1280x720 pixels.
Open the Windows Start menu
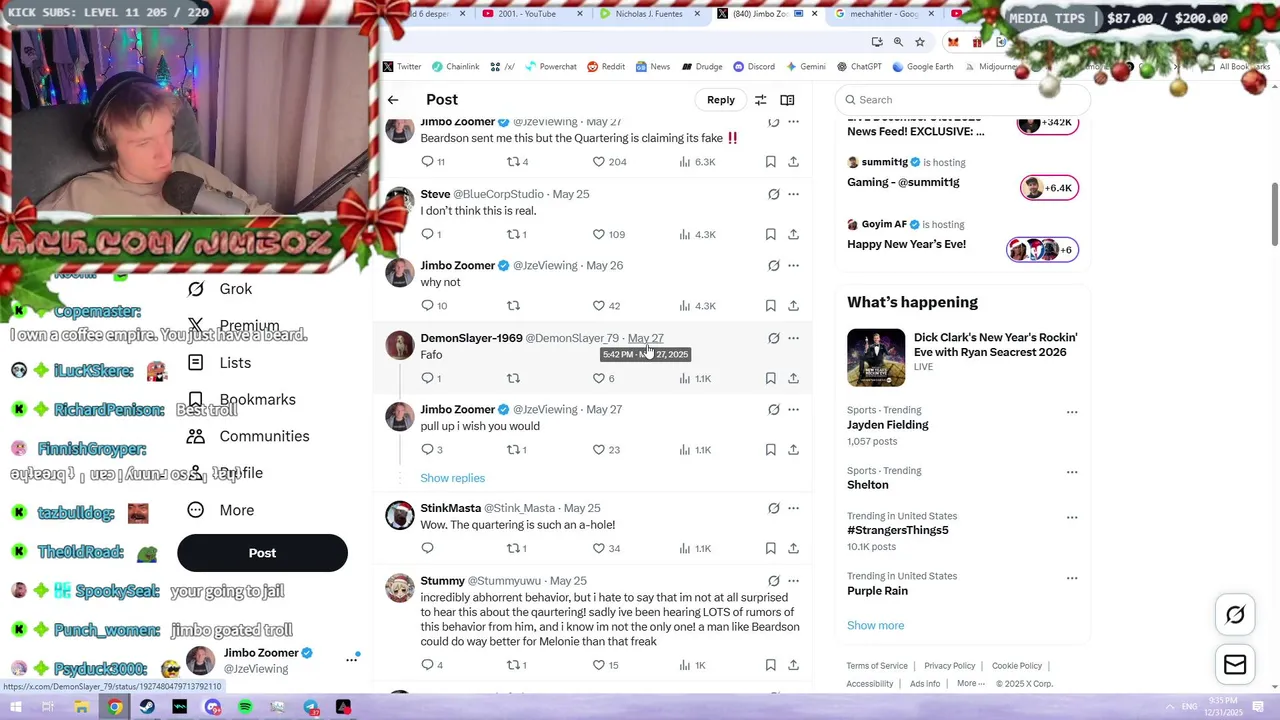pyautogui.click(x=16, y=707)
